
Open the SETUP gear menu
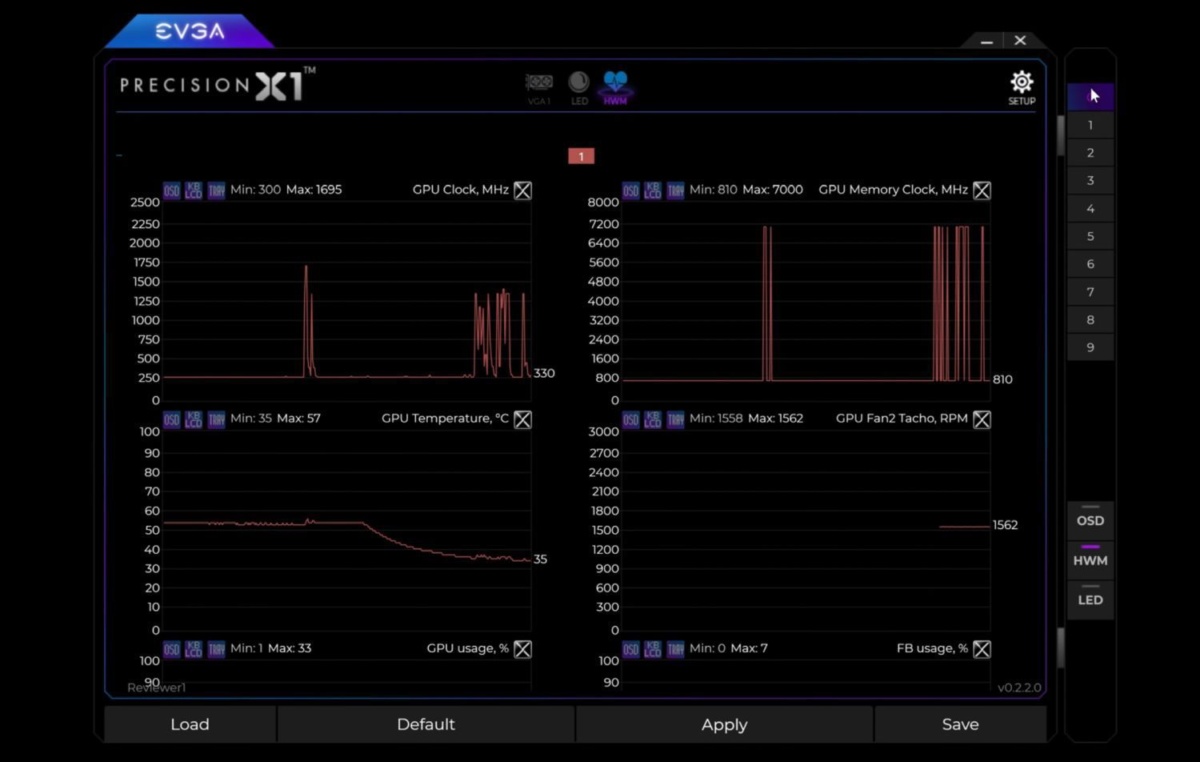click(1021, 88)
